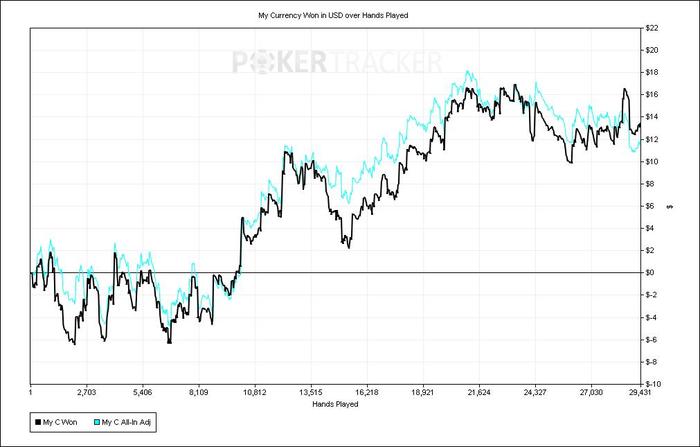Click the 18,921 x-axis tick label

(423, 393)
